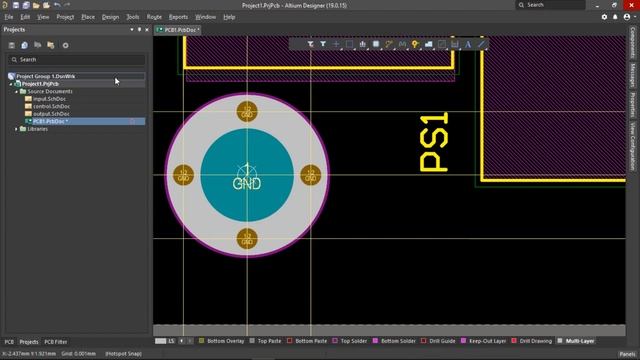The width and height of the screenshot is (640, 360).
Task: Click the current layer color swatch
Action: pos(160,341)
